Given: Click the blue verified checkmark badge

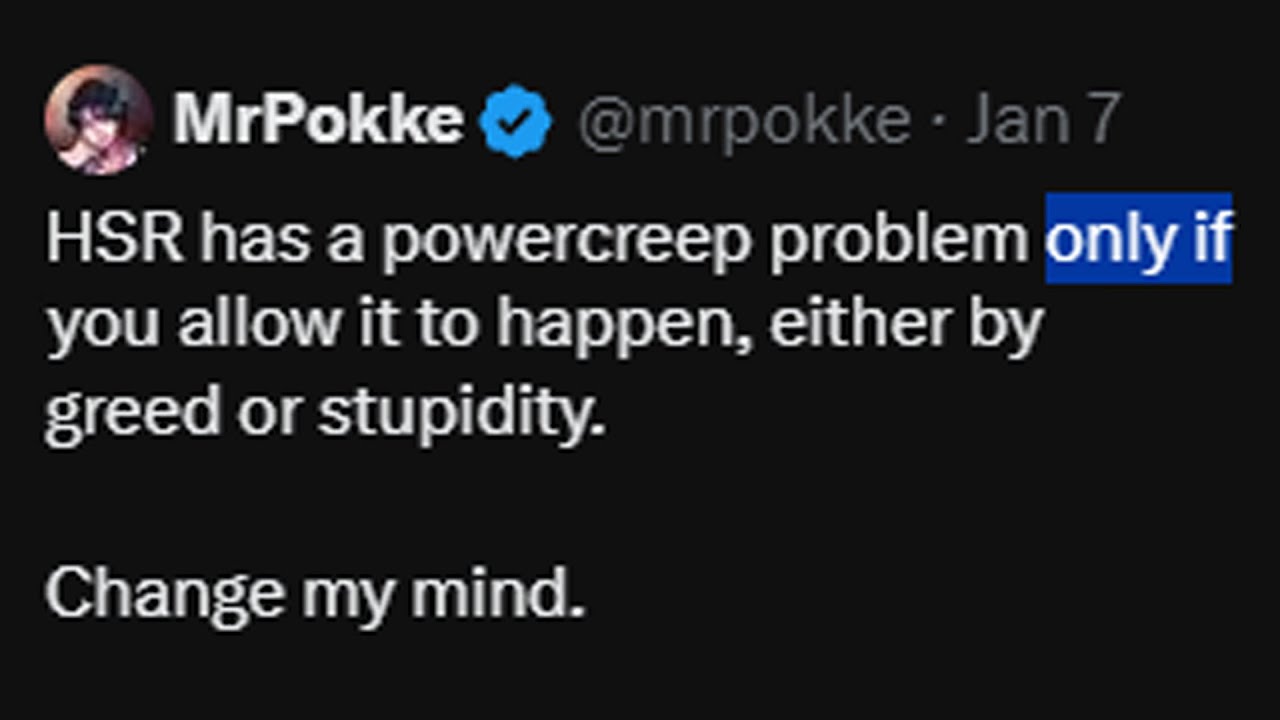Looking at the screenshot, I should (x=516, y=122).
